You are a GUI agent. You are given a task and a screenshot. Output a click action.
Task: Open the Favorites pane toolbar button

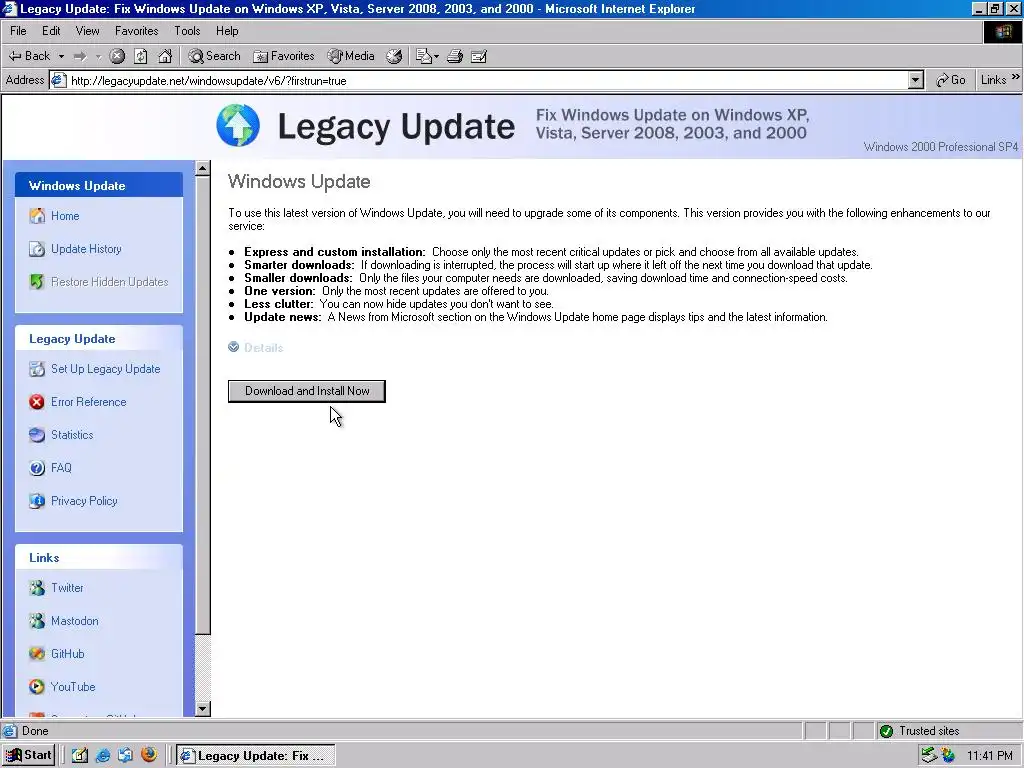click(x=284, y=56)
